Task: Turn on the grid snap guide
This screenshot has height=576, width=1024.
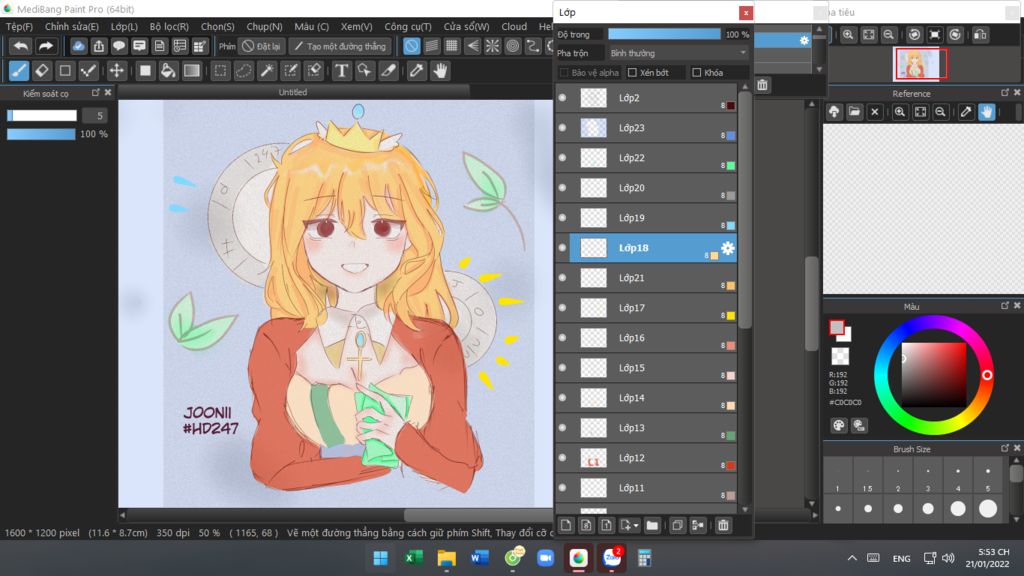Action: coord(451,46)
